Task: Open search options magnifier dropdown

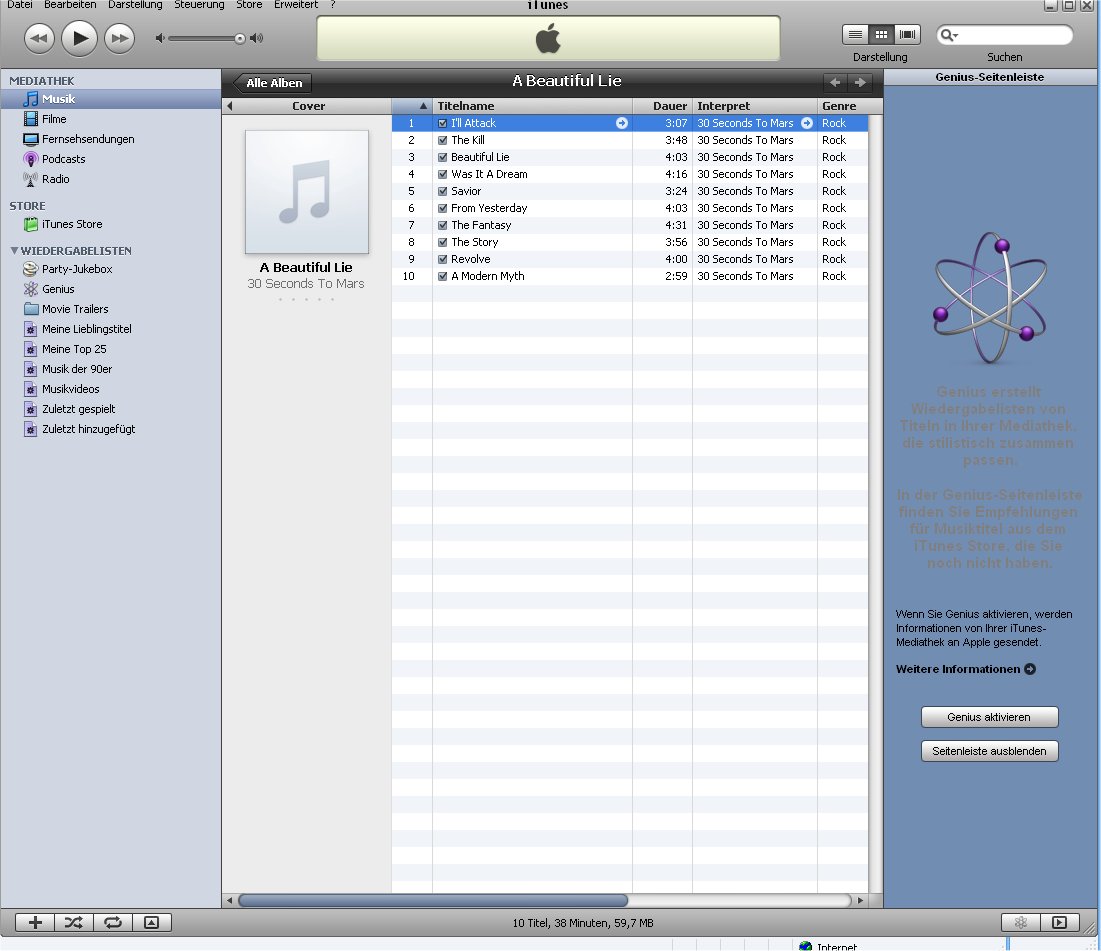Action: click(949, 34)
